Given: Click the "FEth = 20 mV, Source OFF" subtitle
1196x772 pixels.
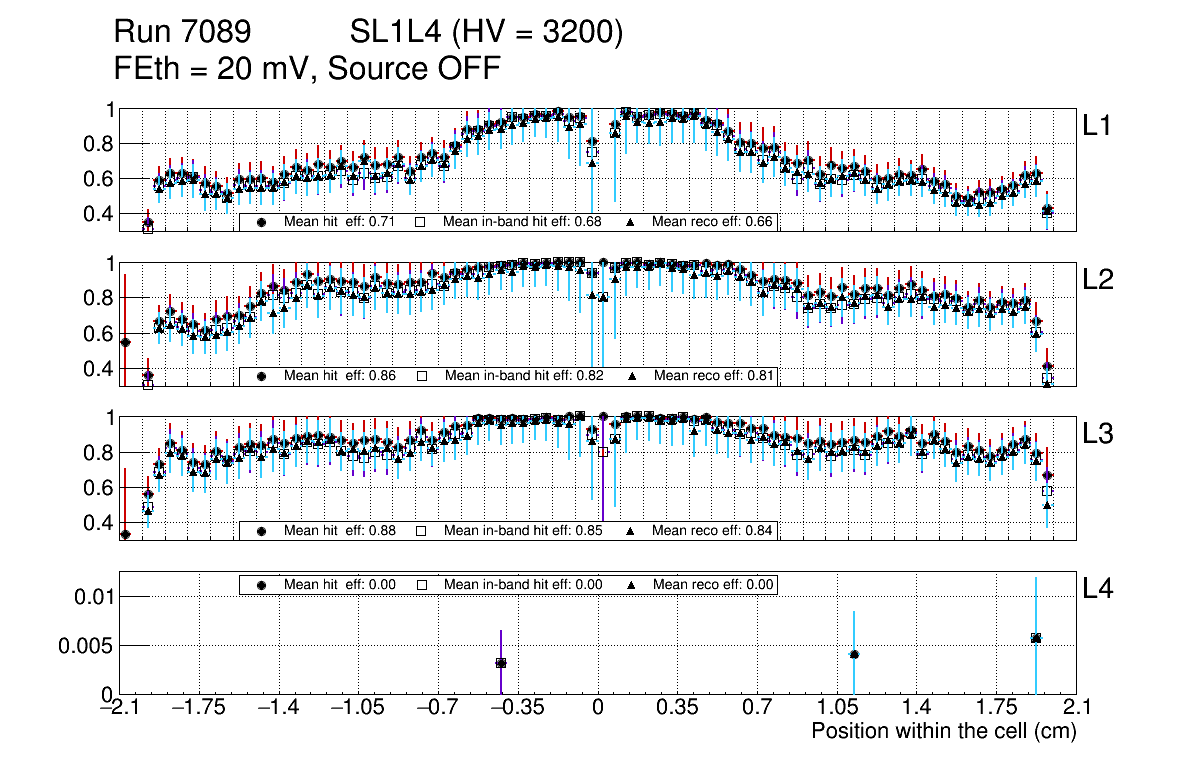Looking at the screenshot, I should (x=307, y=69).
